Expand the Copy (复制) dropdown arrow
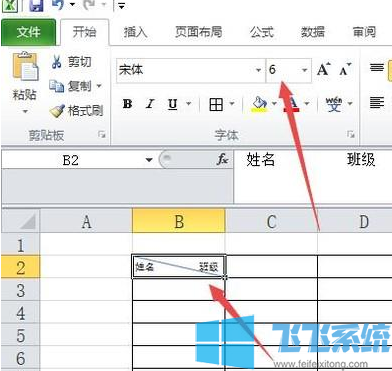This screenshot has width=392, height=371. [99, 86]
